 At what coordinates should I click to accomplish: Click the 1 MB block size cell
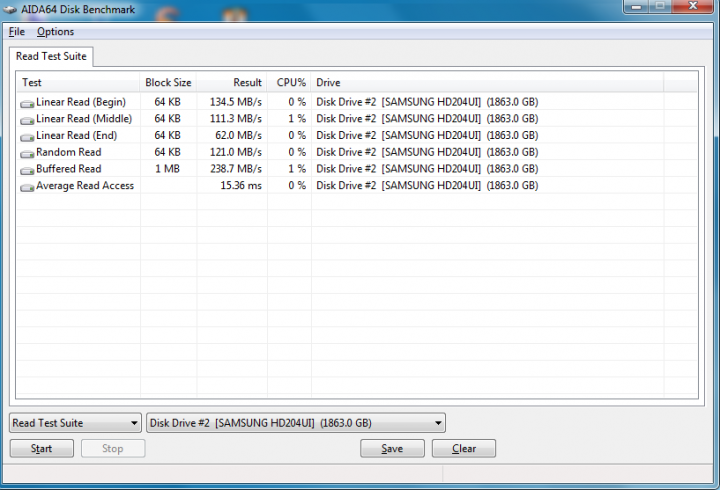coord(167,169)
